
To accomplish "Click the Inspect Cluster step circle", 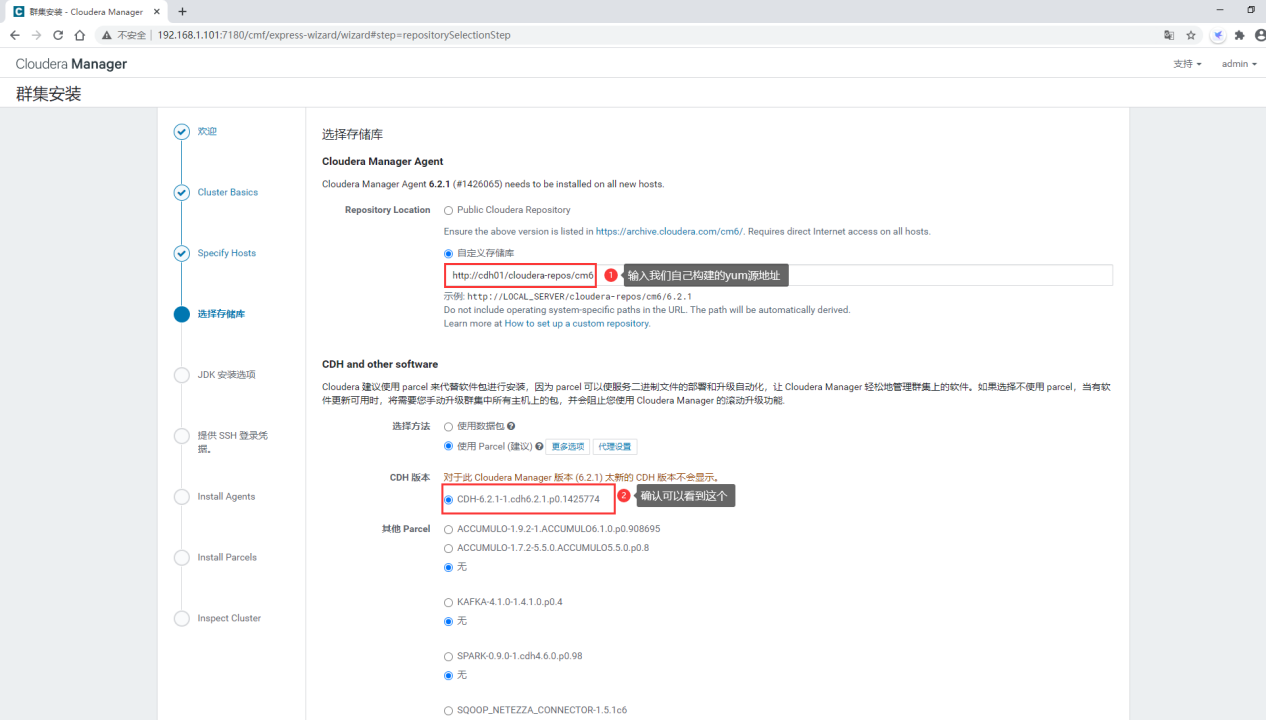I will (181, 619).
